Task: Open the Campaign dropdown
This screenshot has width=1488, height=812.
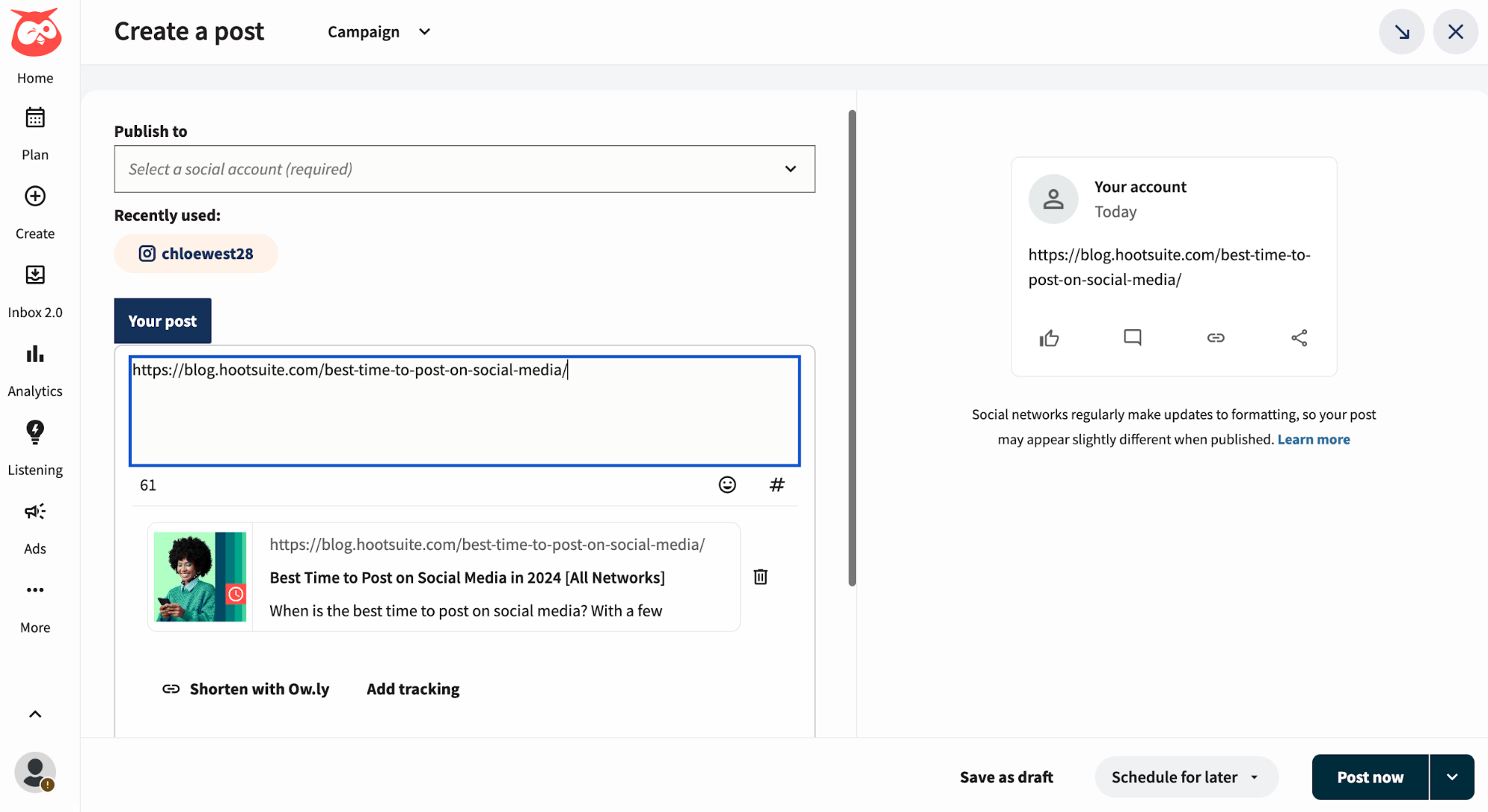Action: [379, 31]
